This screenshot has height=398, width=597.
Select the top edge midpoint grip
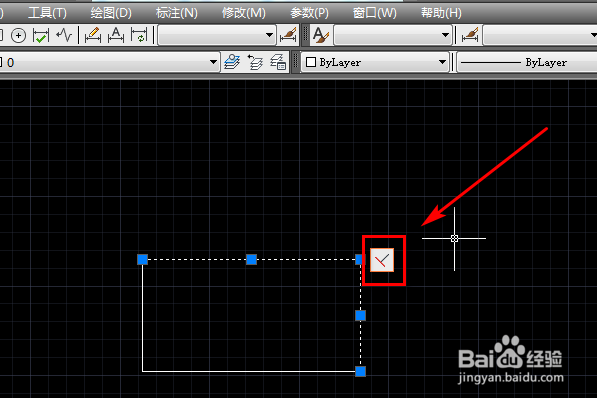pos(251,260)
